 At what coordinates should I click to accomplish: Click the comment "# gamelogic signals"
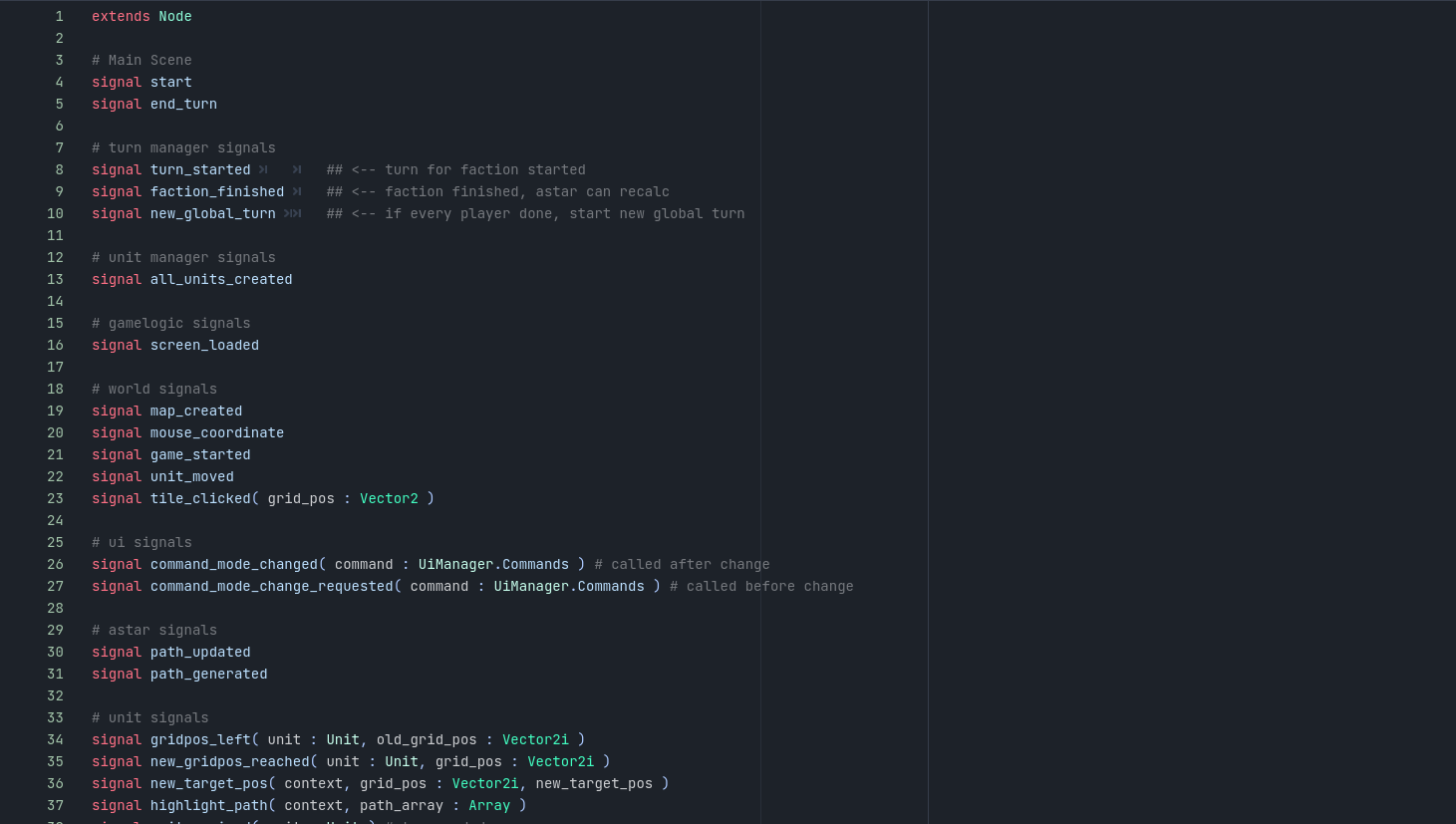pos(171,323)
